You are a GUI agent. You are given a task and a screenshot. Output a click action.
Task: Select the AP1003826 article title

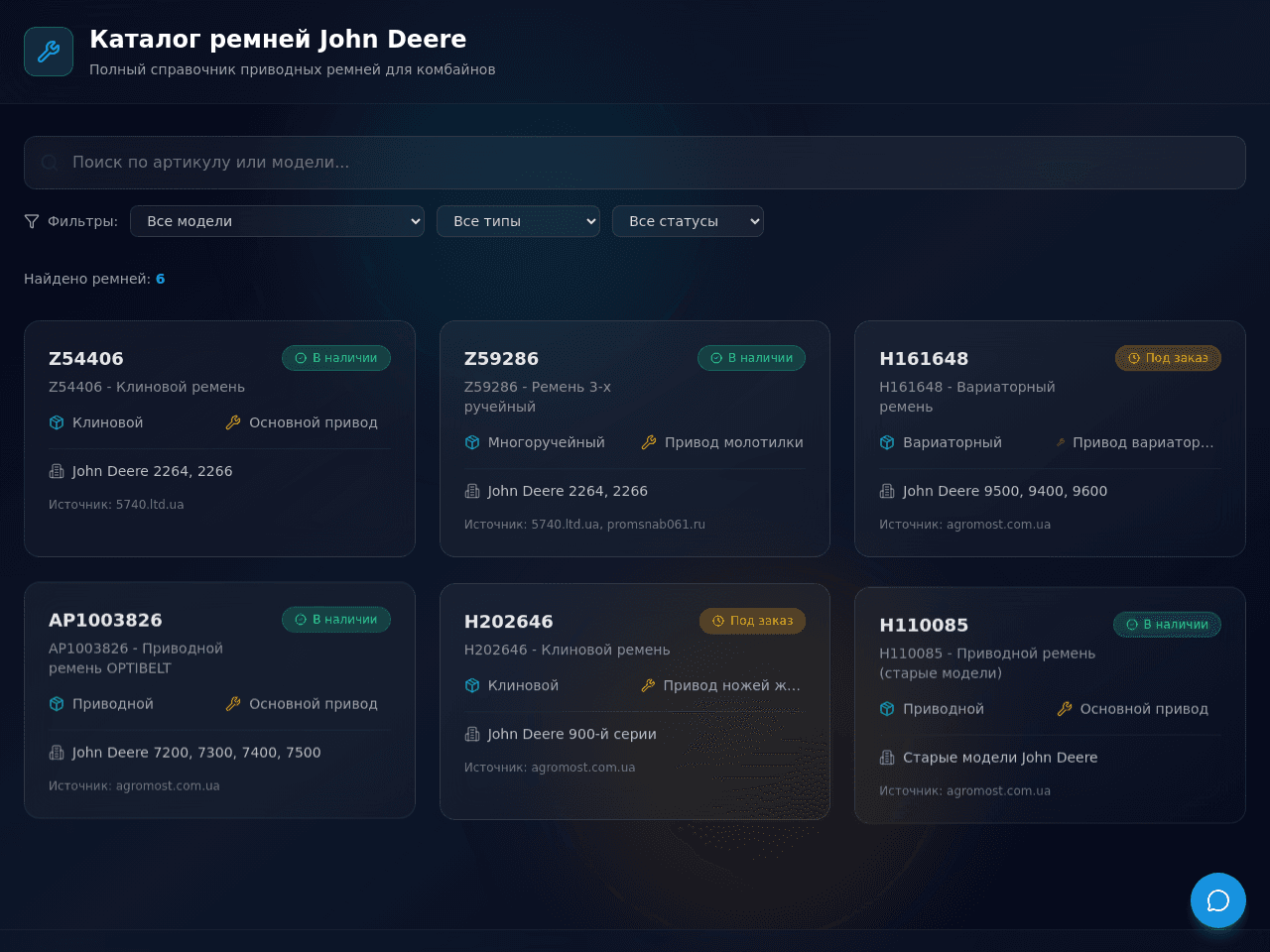coord(105,621)
